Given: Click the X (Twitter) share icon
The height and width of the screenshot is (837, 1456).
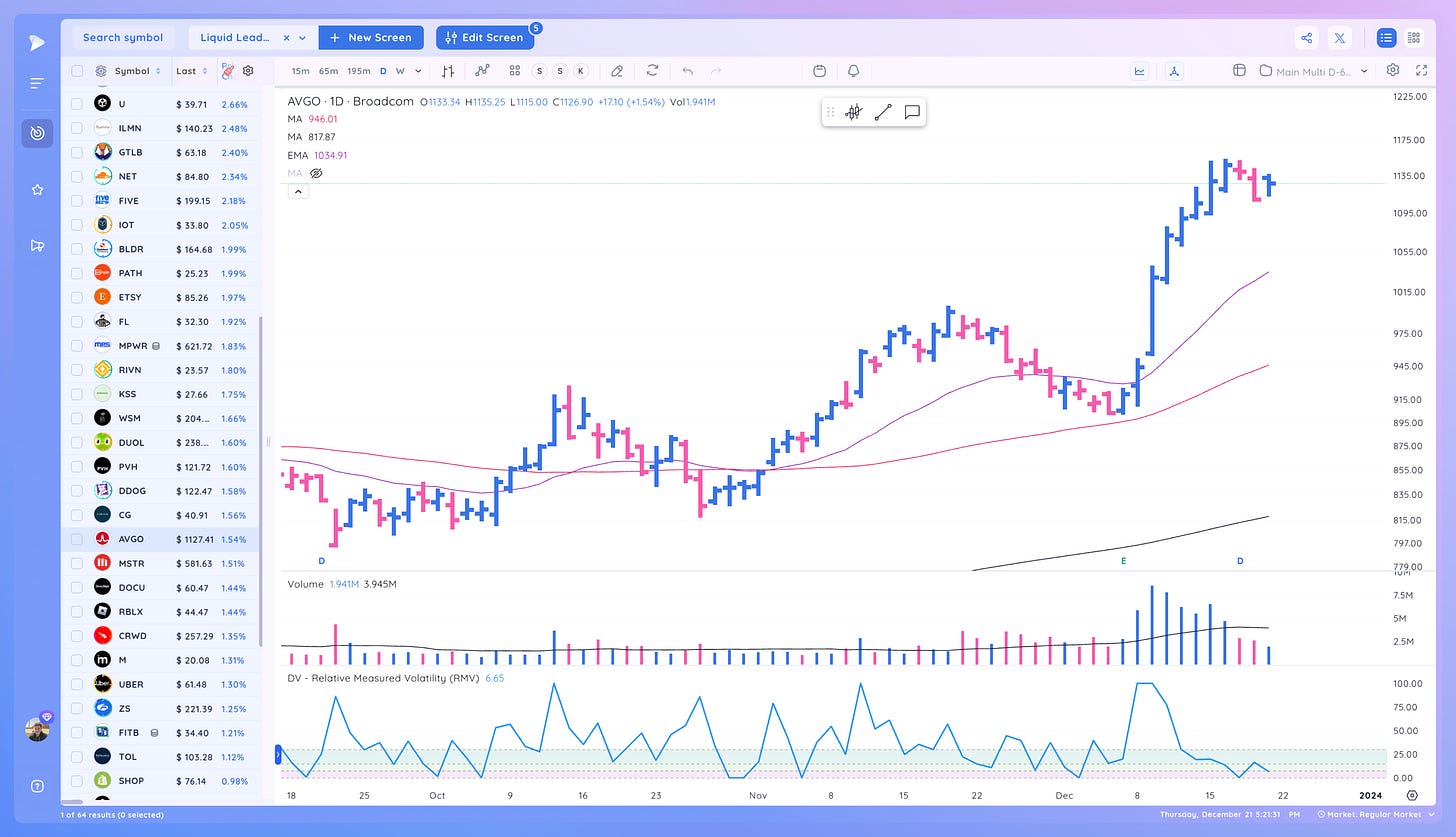Looking at the screenshot, I should click(1340, 38).
